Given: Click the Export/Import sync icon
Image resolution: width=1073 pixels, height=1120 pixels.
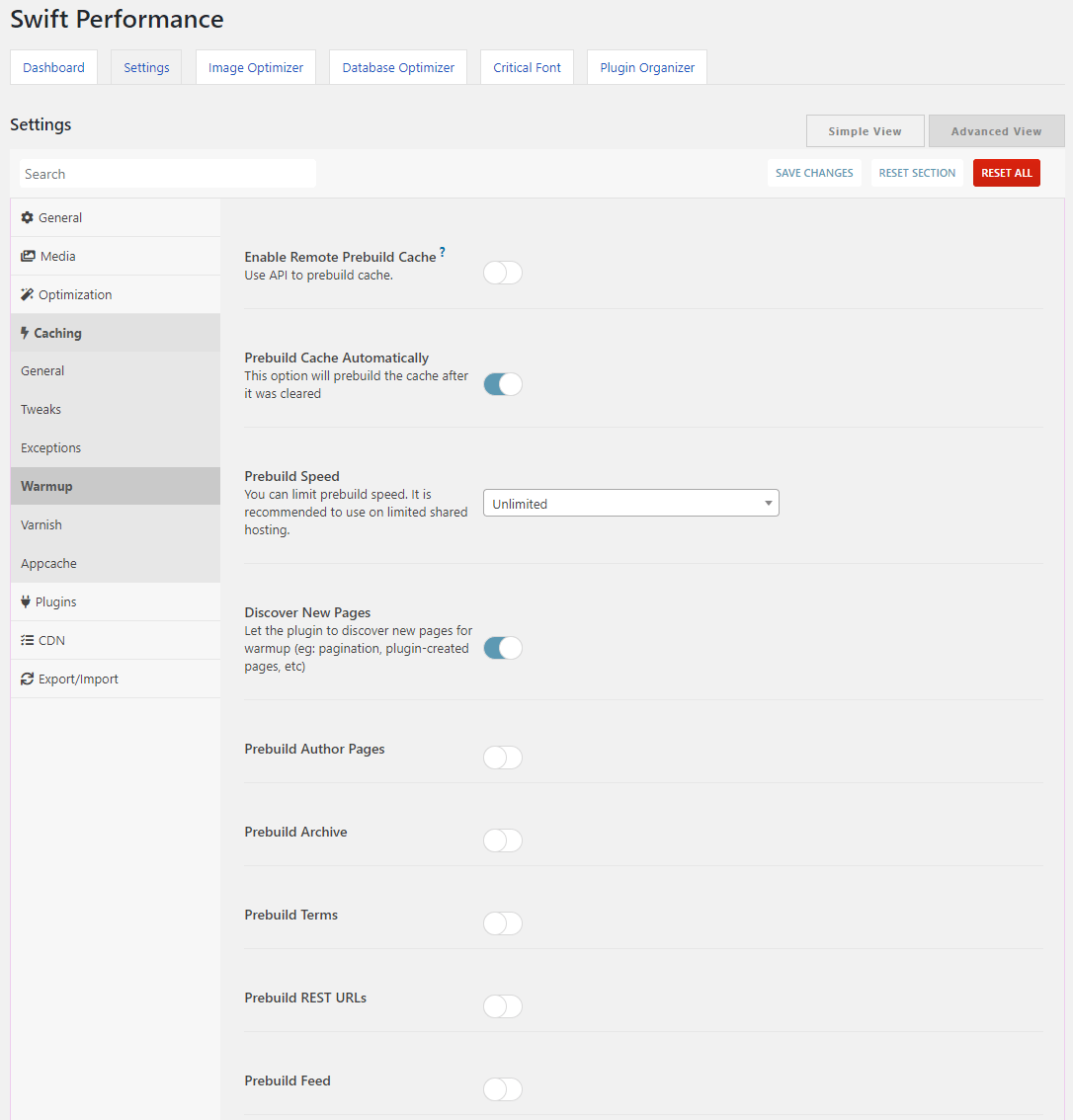Looking at the screenshot, I should 27,679.
